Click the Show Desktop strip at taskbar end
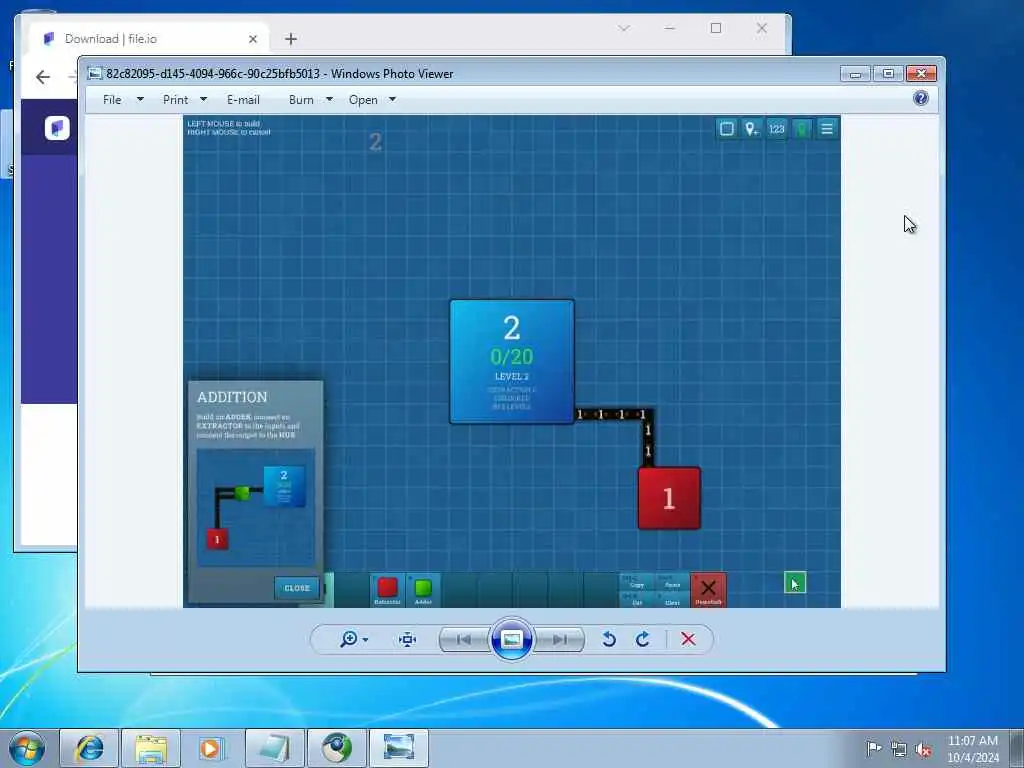1024x768 pixels. (x=1017, y=748)
